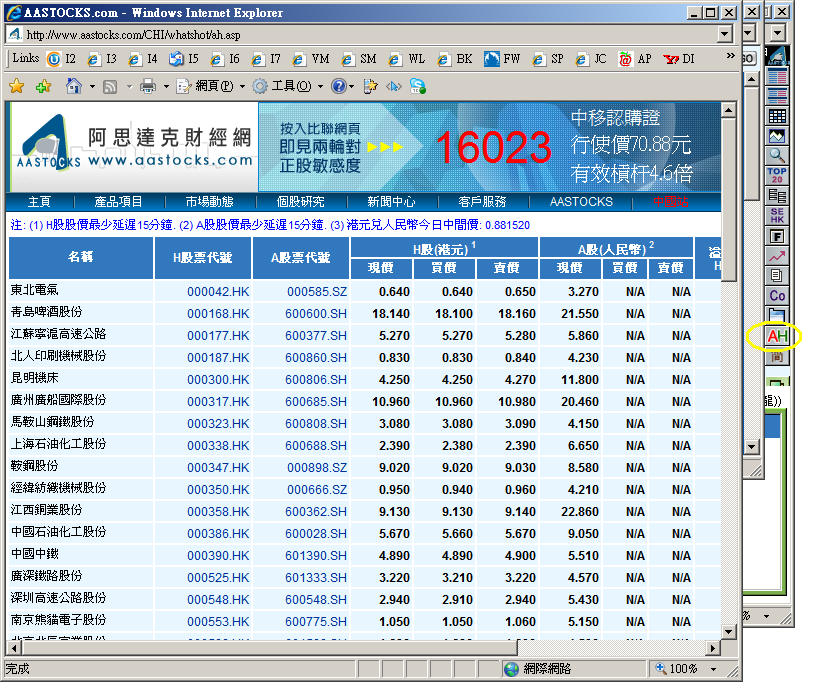Click the horizontal scrollbar left arrow
The image size is (821, 686).
tap(14, 648)
